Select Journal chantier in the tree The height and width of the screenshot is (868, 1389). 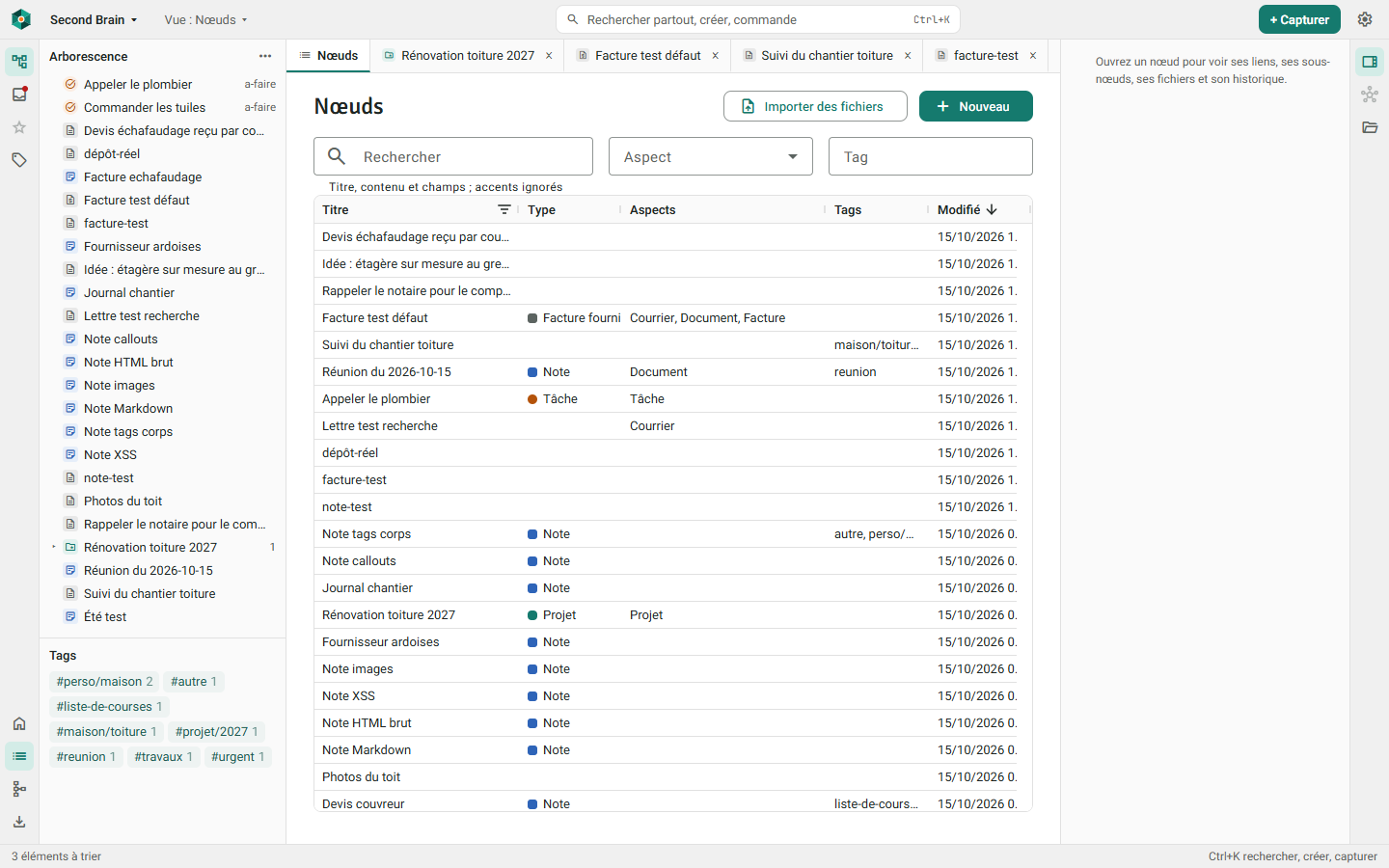tap(163, 292)
